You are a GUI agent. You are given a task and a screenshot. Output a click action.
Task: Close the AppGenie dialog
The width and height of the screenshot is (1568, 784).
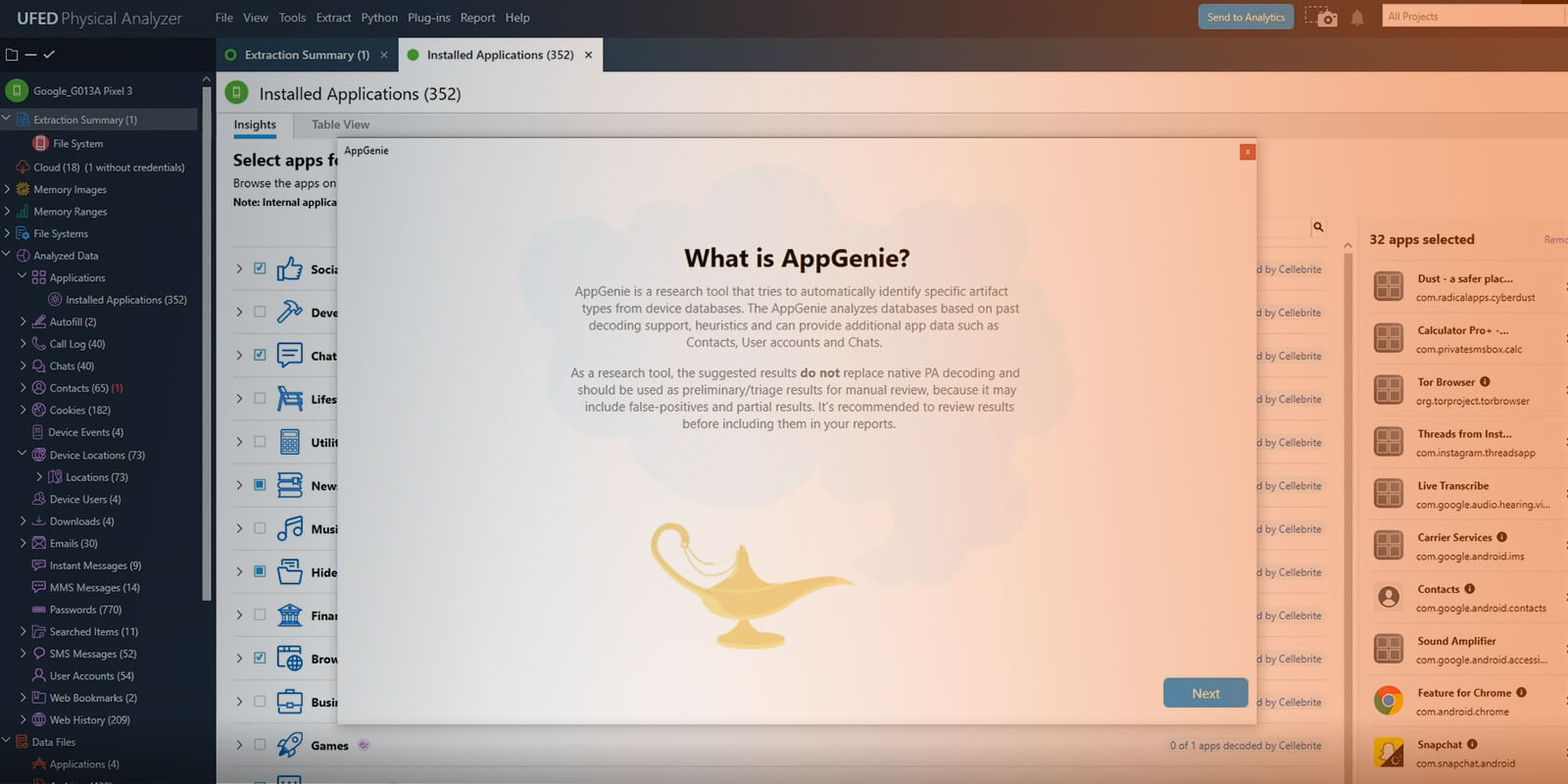coord(1248,152)
